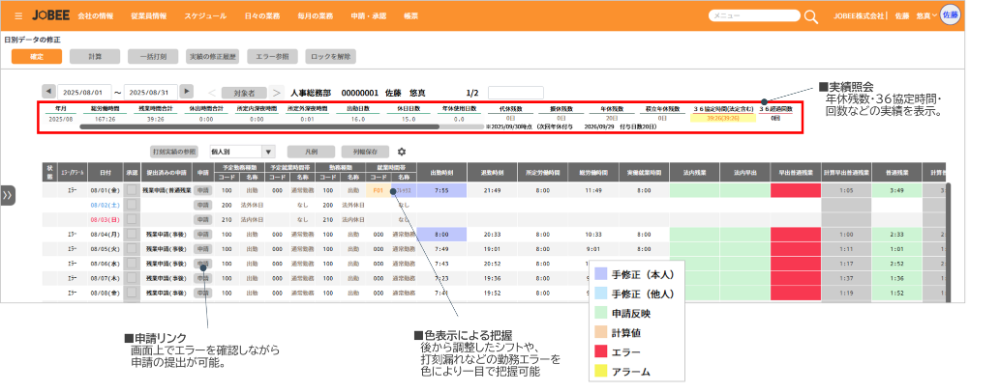Click the summary horizontal scrollbar
Image resolution: width=1000 pixels, height=392 pixels.
pyautogui.click(x=260, y=127)
